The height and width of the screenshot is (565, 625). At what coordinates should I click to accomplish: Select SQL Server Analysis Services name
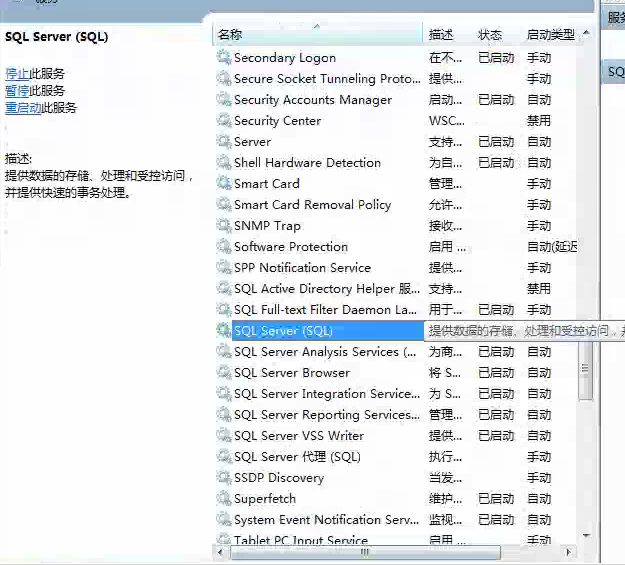tap(325, 352)
